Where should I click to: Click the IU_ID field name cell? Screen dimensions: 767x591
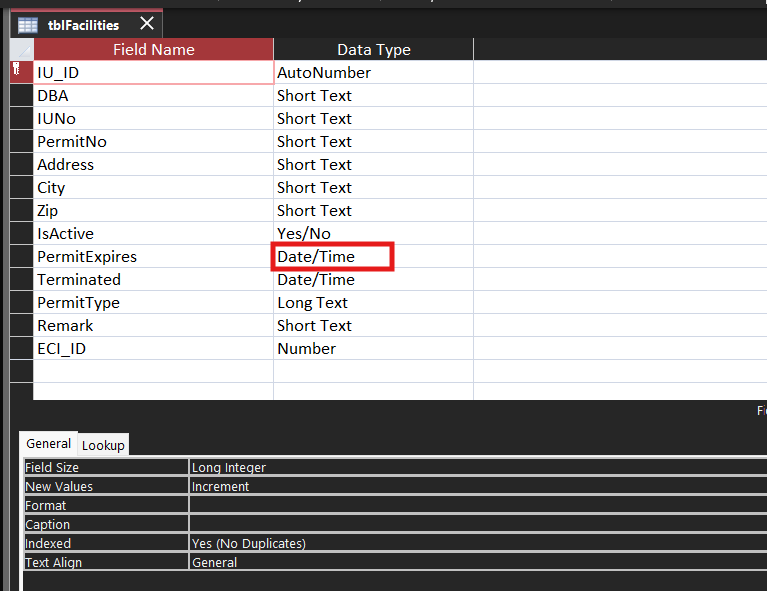pos(154,72)
